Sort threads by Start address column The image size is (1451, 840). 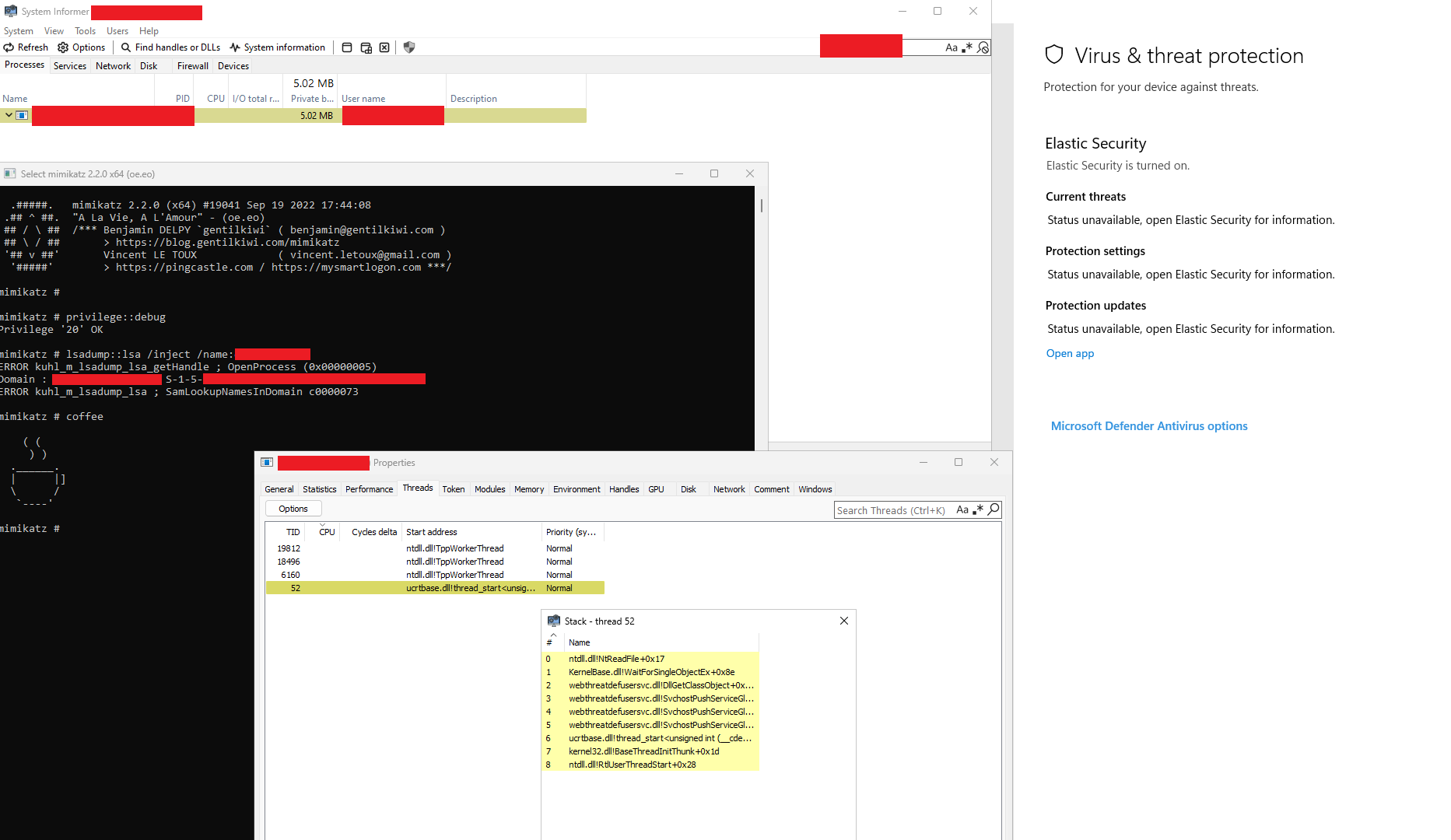(x=472, y=532)
